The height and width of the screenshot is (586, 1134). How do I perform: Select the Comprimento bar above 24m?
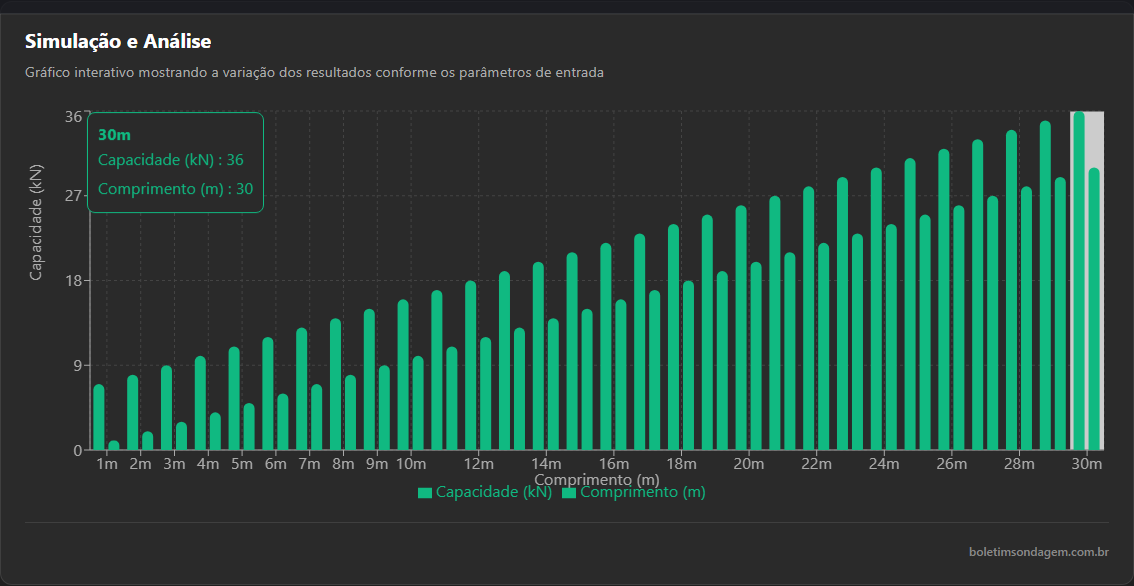coord(891,338)
